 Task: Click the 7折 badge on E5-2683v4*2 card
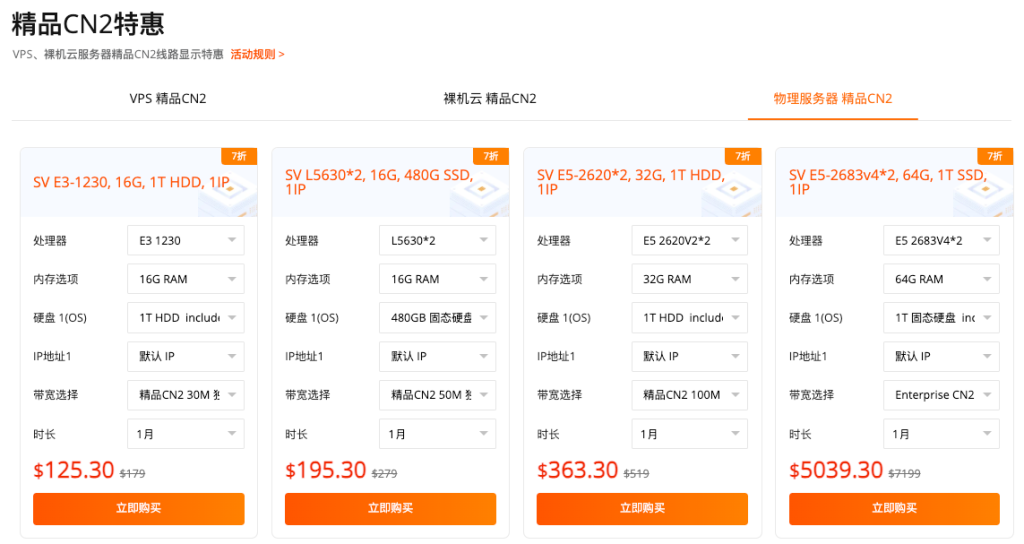(995, 156)
